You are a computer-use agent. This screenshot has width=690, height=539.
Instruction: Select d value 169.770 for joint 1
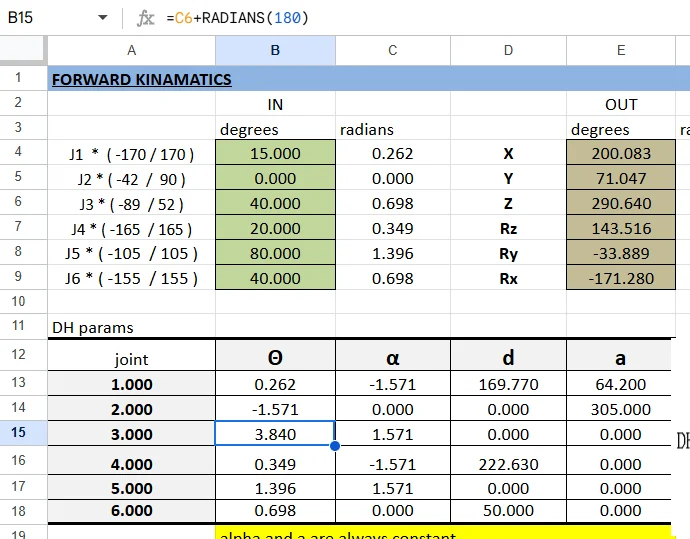pyautogui.click(x=508, y=384)
